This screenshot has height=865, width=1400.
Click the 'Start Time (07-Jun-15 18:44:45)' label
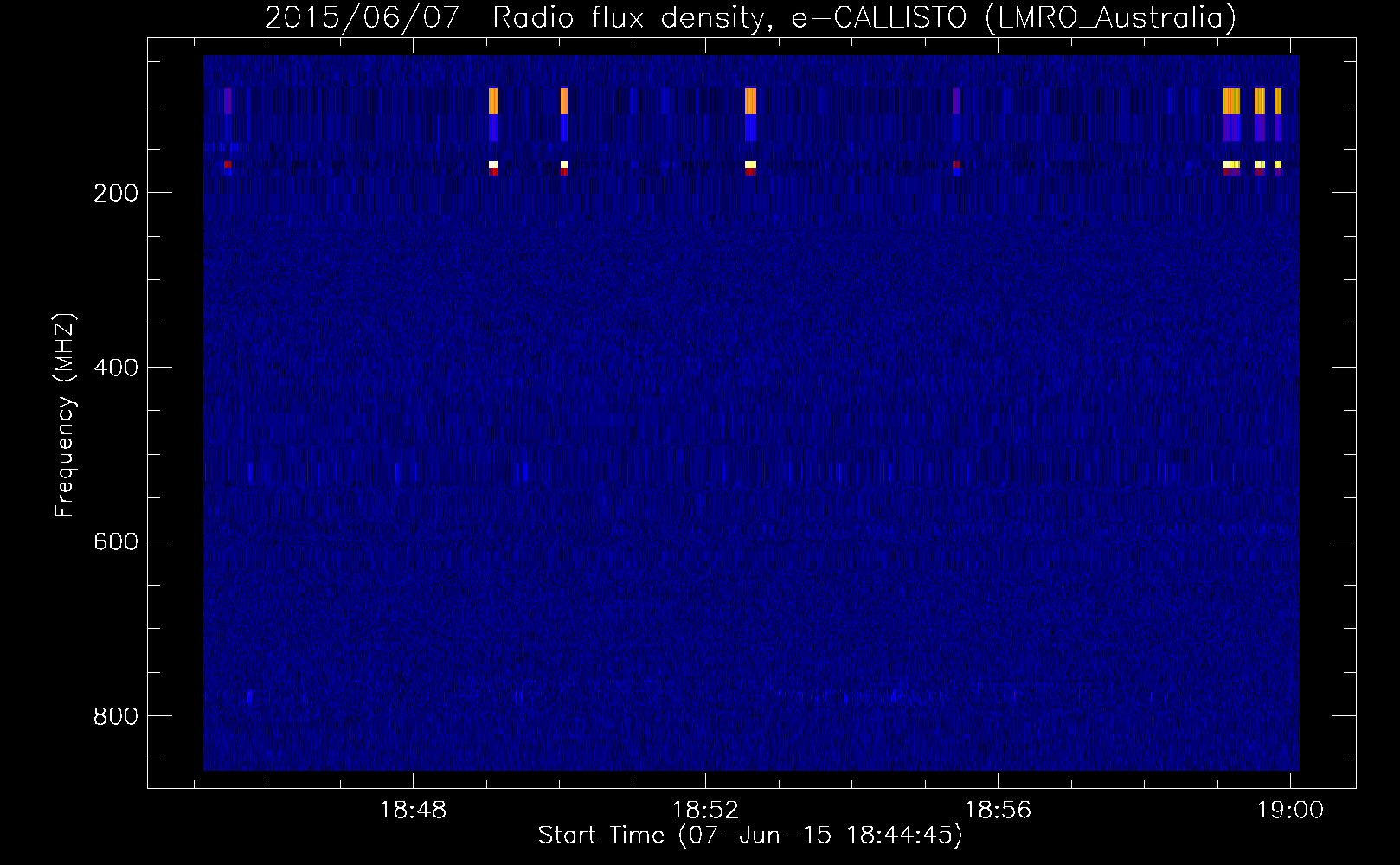pos(750,836)
